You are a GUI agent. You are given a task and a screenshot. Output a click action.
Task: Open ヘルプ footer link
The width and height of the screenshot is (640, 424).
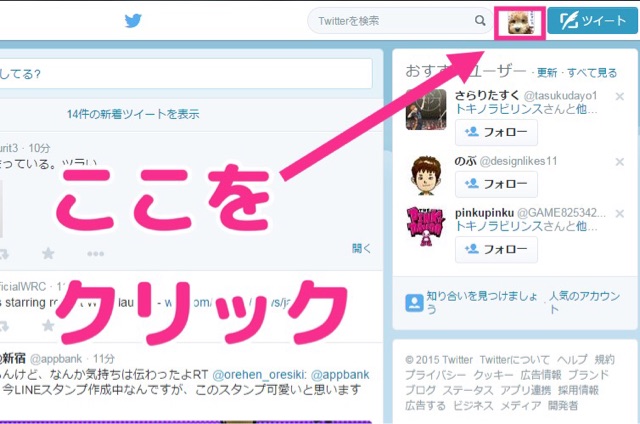click(572, 360)
